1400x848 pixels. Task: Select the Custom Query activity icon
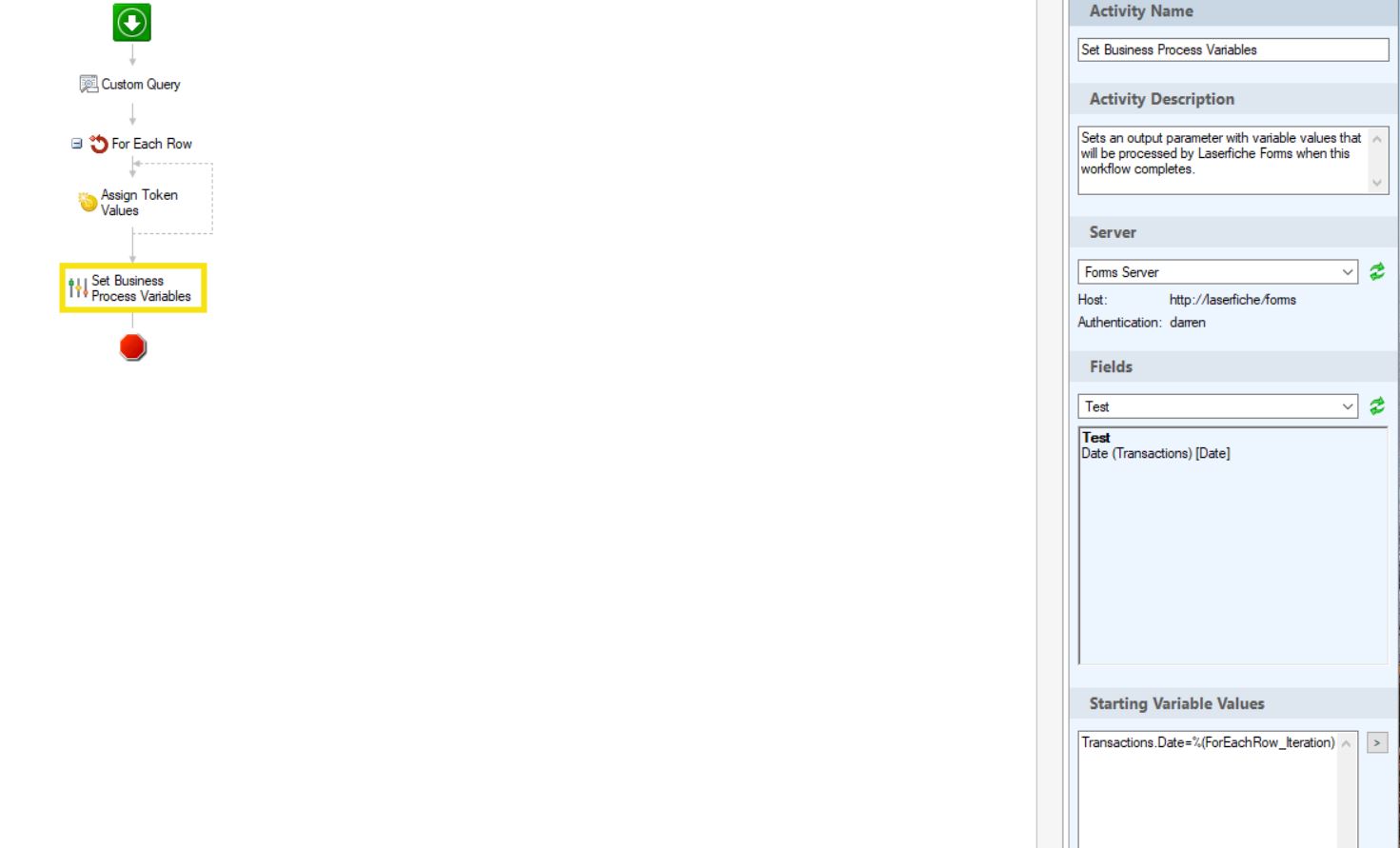pos(89,84)
